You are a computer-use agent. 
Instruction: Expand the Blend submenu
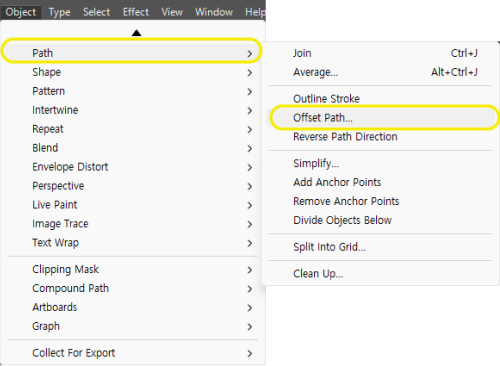click(x=132, y=148)
